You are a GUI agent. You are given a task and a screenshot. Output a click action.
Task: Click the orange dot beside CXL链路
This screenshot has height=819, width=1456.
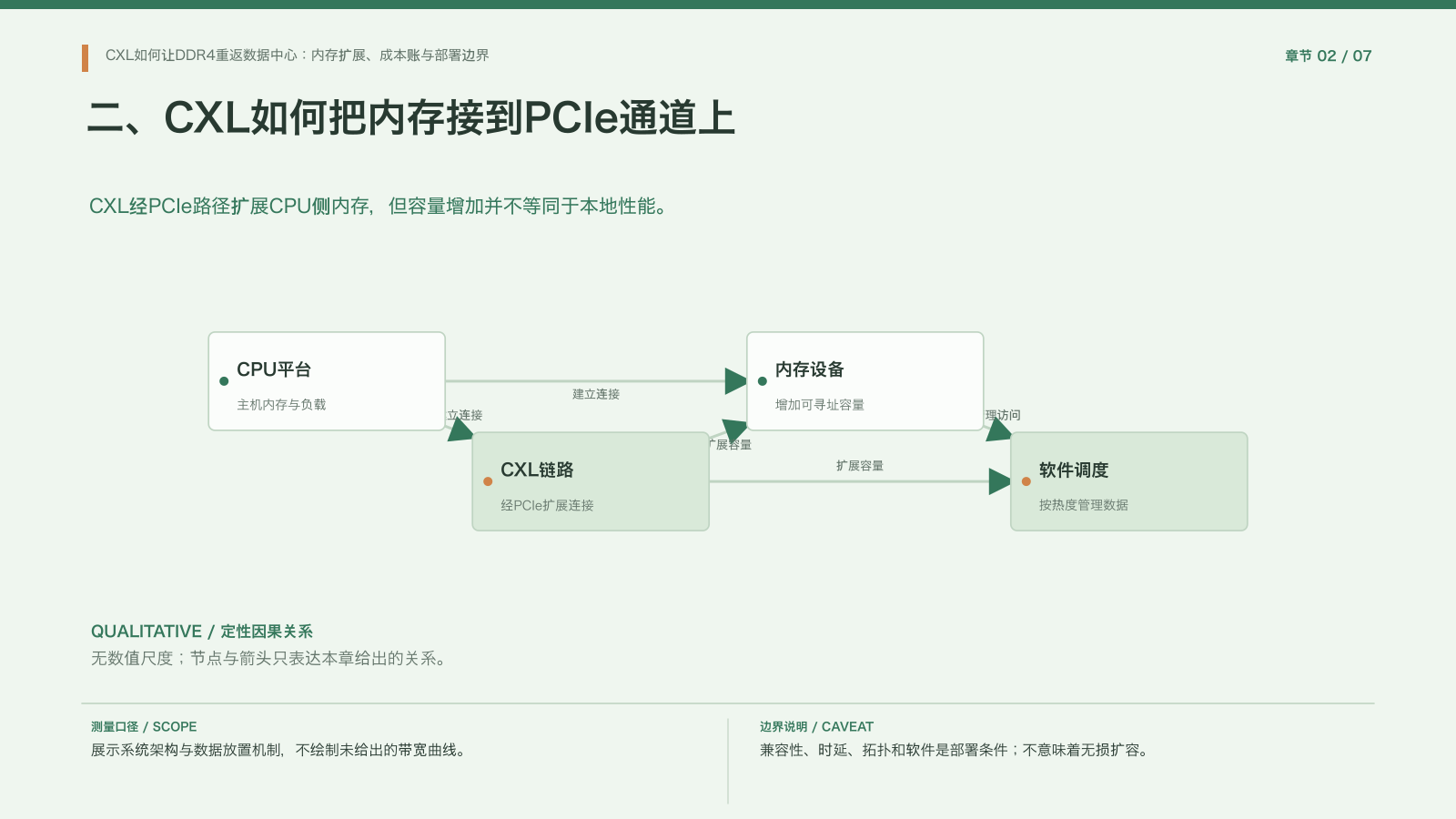(x=488, y=481)
